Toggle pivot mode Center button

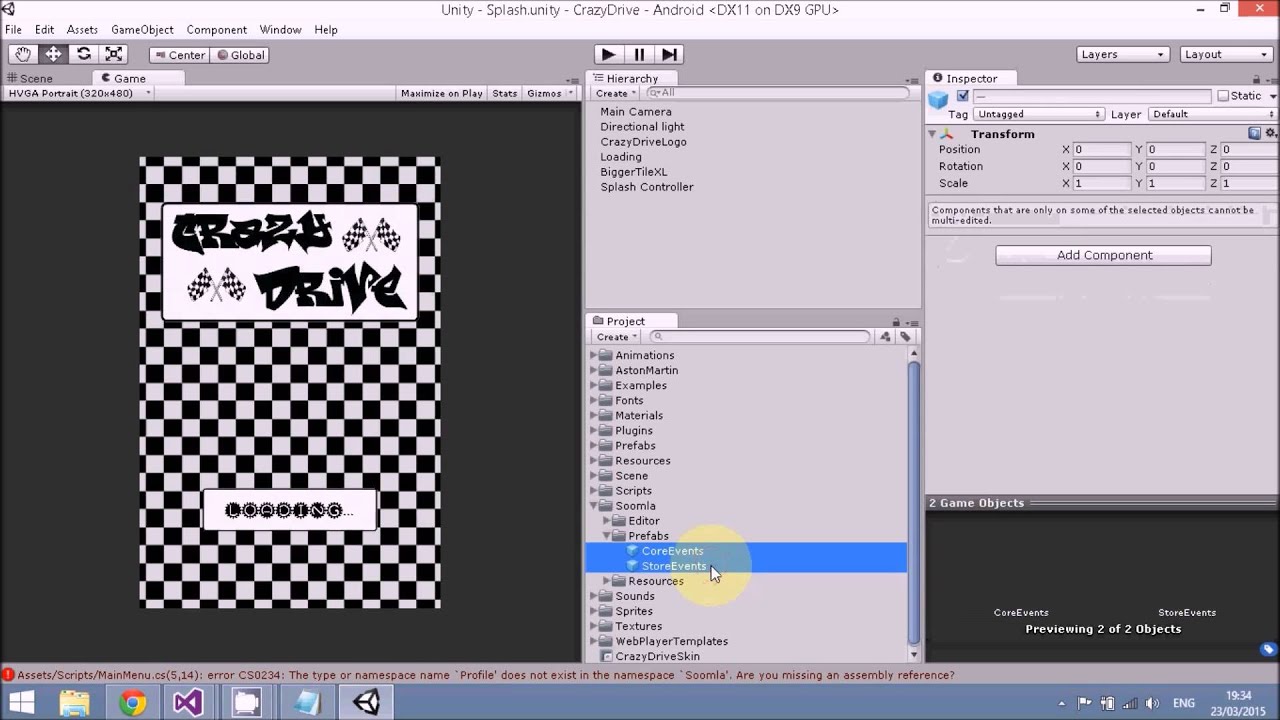179,55
